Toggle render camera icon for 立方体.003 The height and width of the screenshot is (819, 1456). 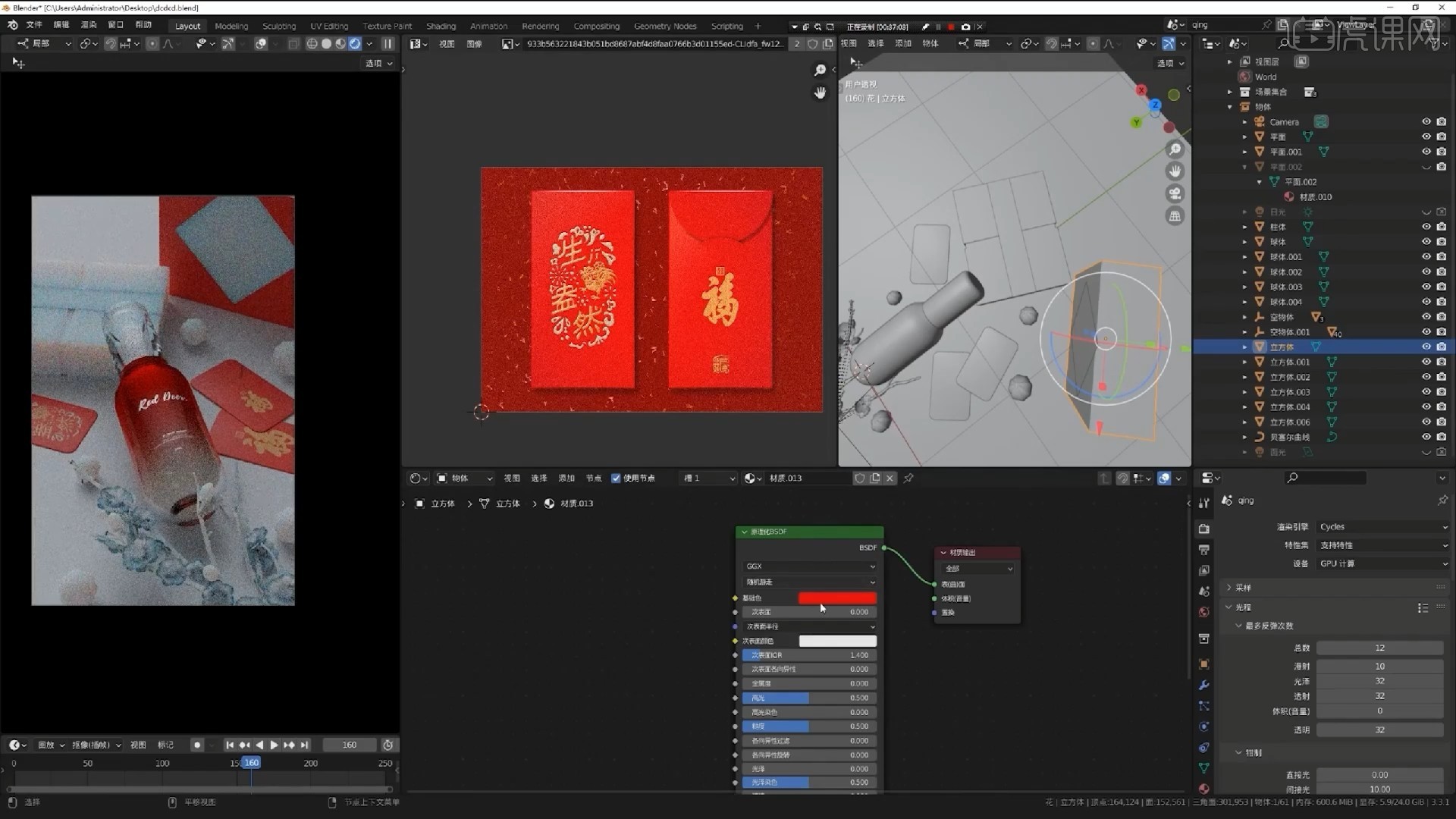[x=1441, y=392]
